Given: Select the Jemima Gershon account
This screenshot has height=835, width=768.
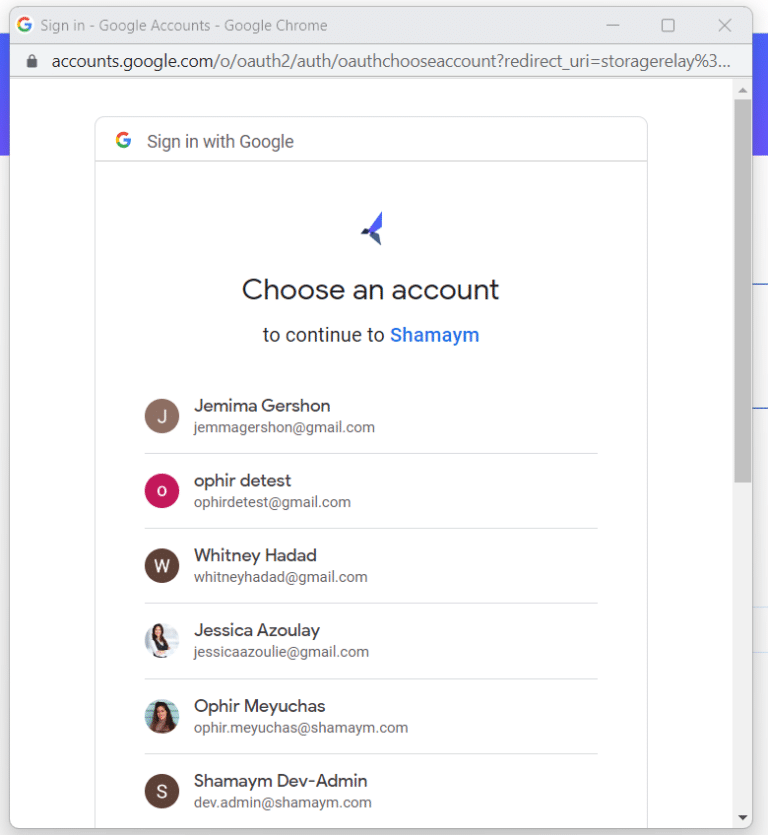Looking at the screenshot, I should coord(371,416).
